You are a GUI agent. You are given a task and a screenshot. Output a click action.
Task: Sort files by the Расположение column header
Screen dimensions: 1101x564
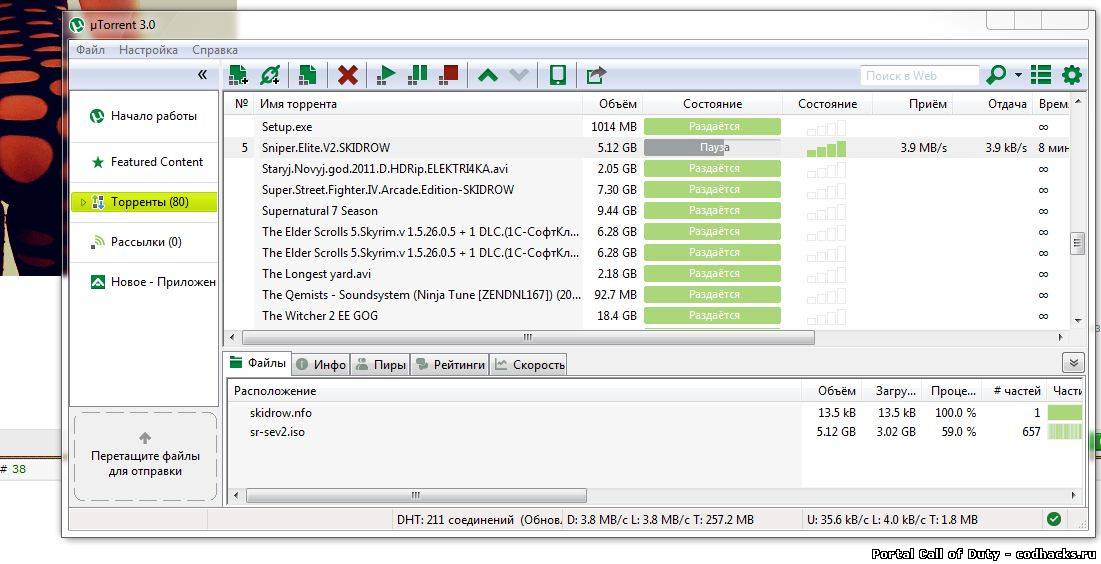pyautogui.click(x=515, y=391)
